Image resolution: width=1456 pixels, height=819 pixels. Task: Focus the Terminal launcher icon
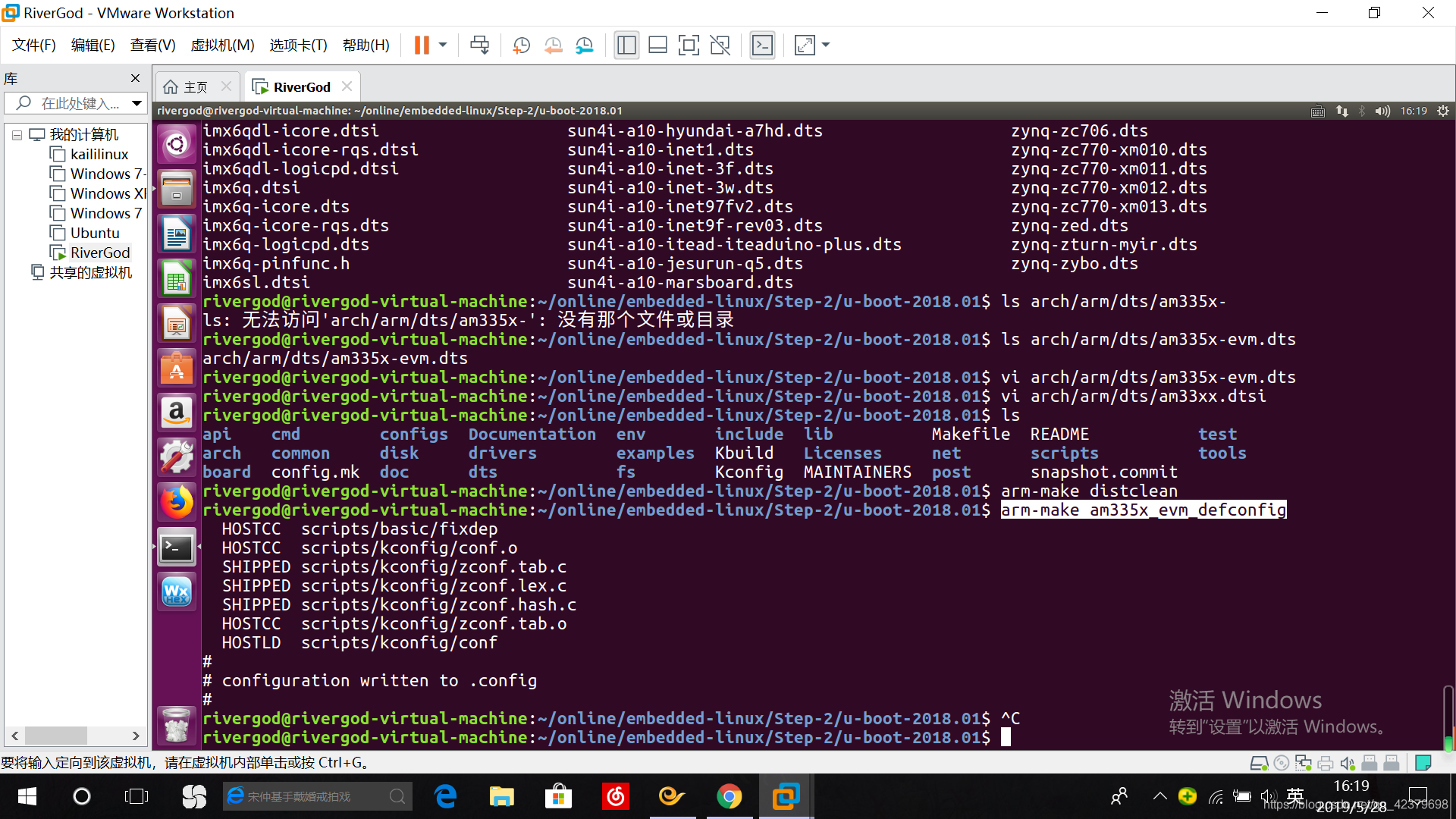177,547
